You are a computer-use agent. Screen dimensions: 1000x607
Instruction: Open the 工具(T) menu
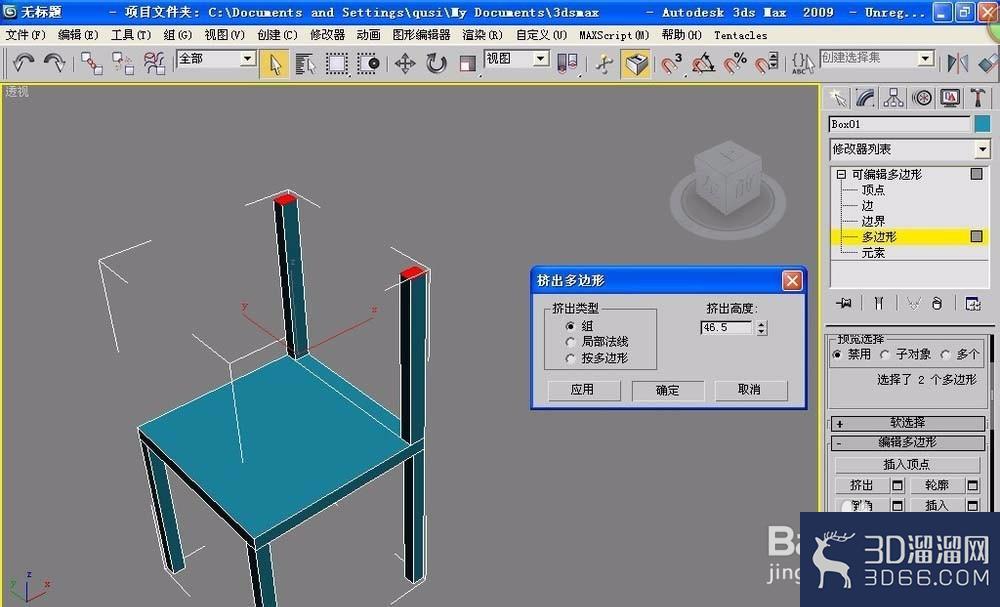click(131, 35)
